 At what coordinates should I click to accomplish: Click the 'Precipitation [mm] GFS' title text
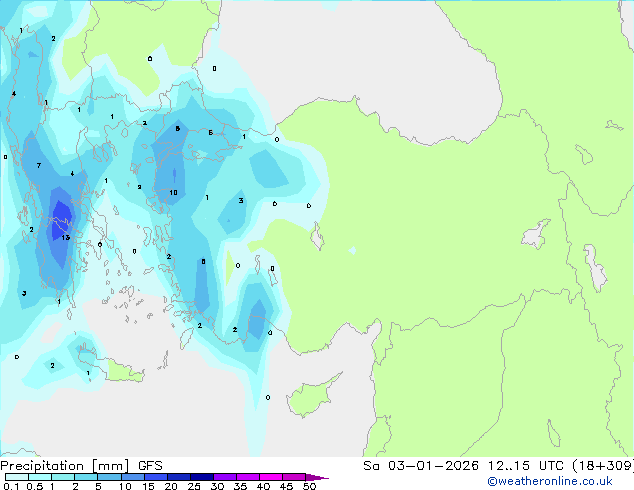(81, 466)
